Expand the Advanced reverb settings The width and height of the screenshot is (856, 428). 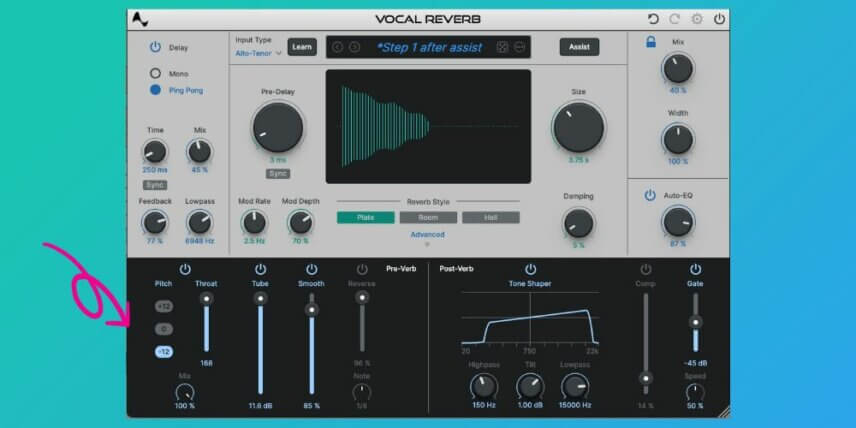point(427,235)
